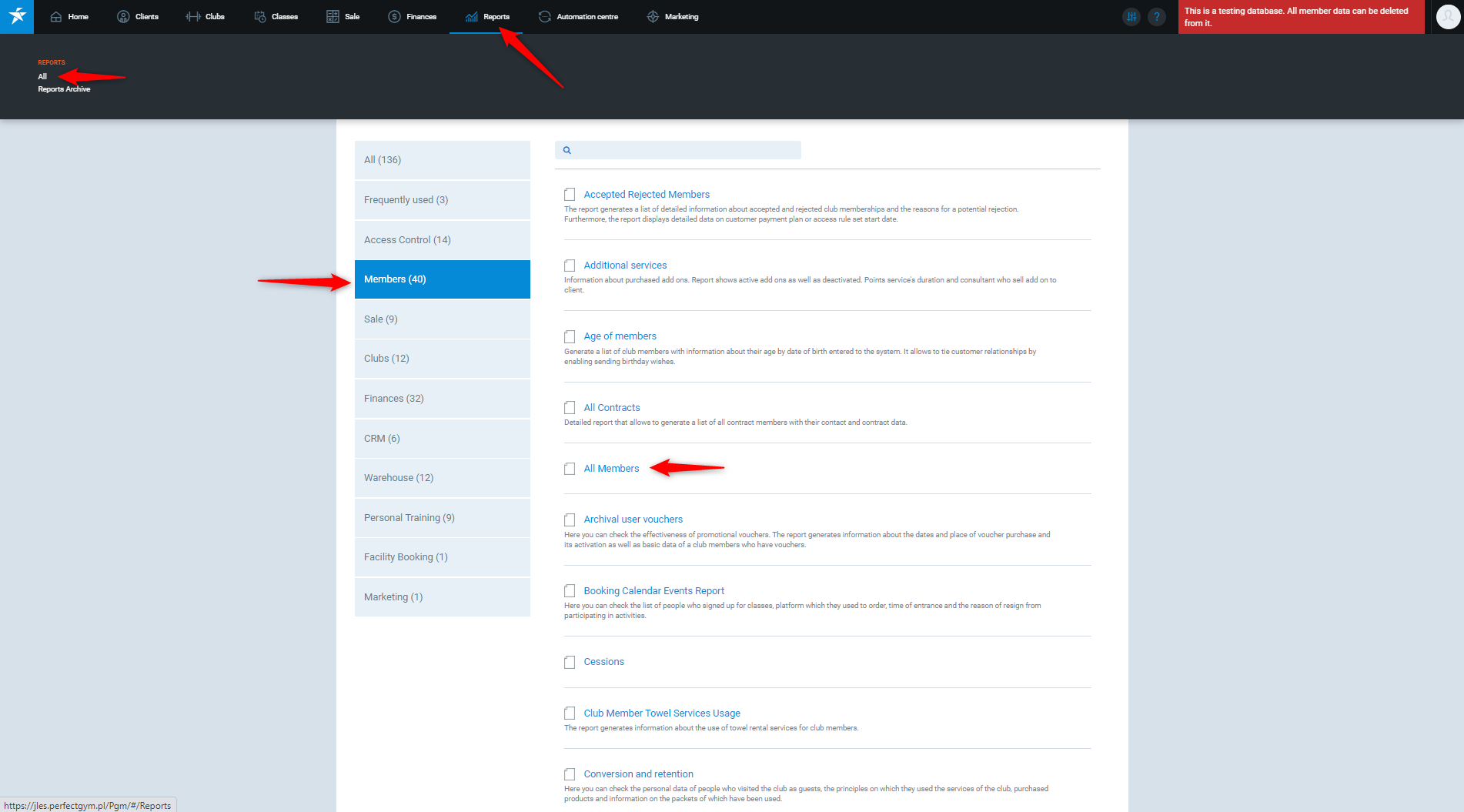Open the Automation centre menu
1464x812 pixels.
(578, 17)
